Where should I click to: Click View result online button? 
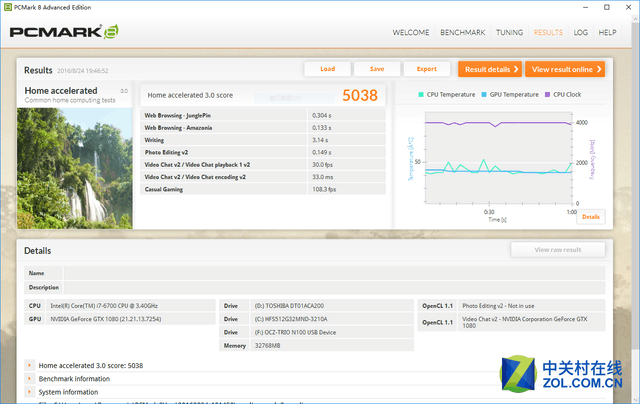point(565,69)
